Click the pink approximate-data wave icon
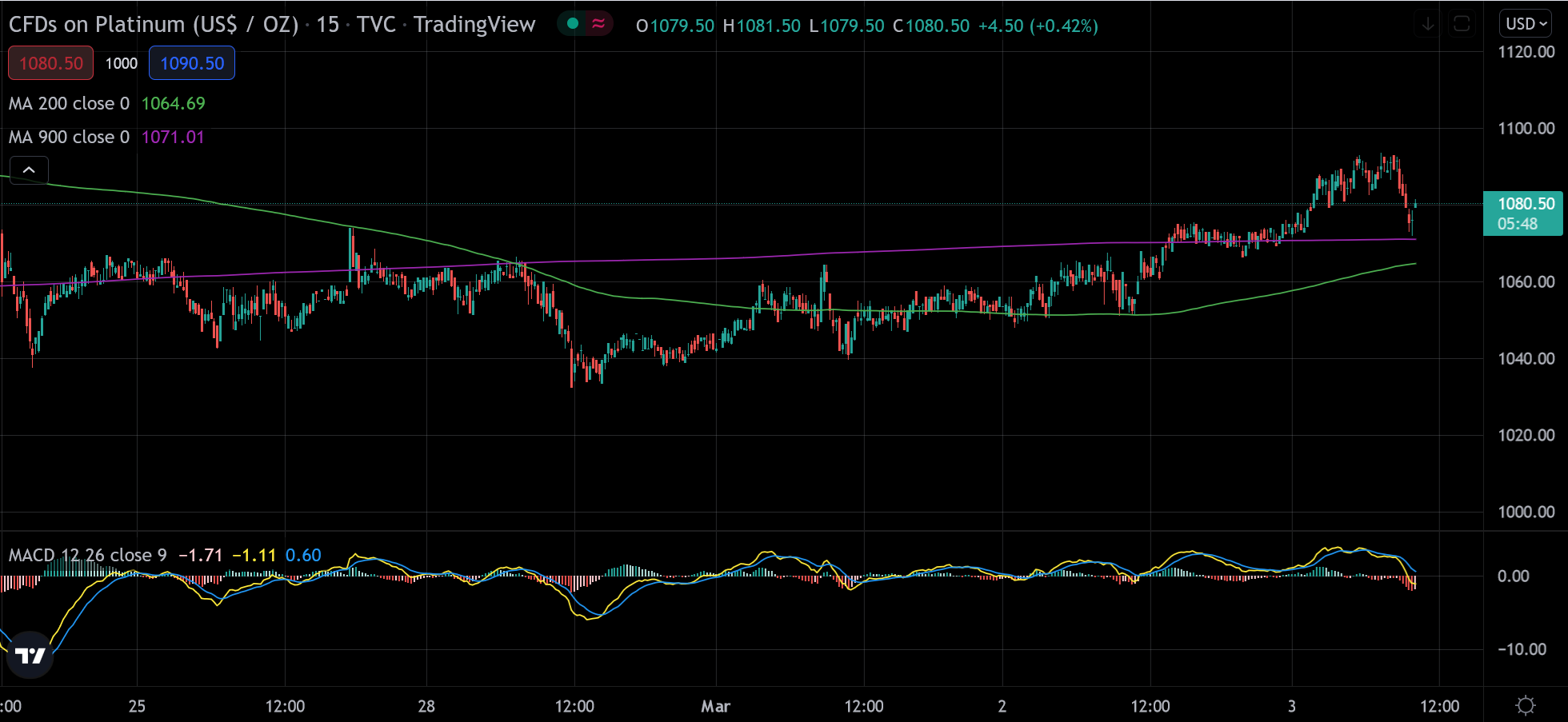 click(598, 24)
